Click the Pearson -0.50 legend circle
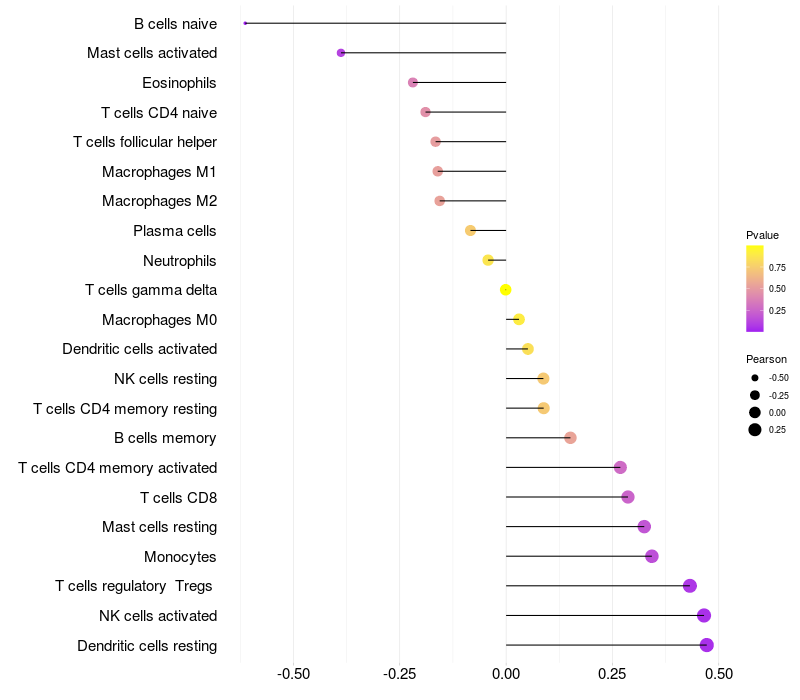This screenshot has width=800, height=700. coord(755,378)
